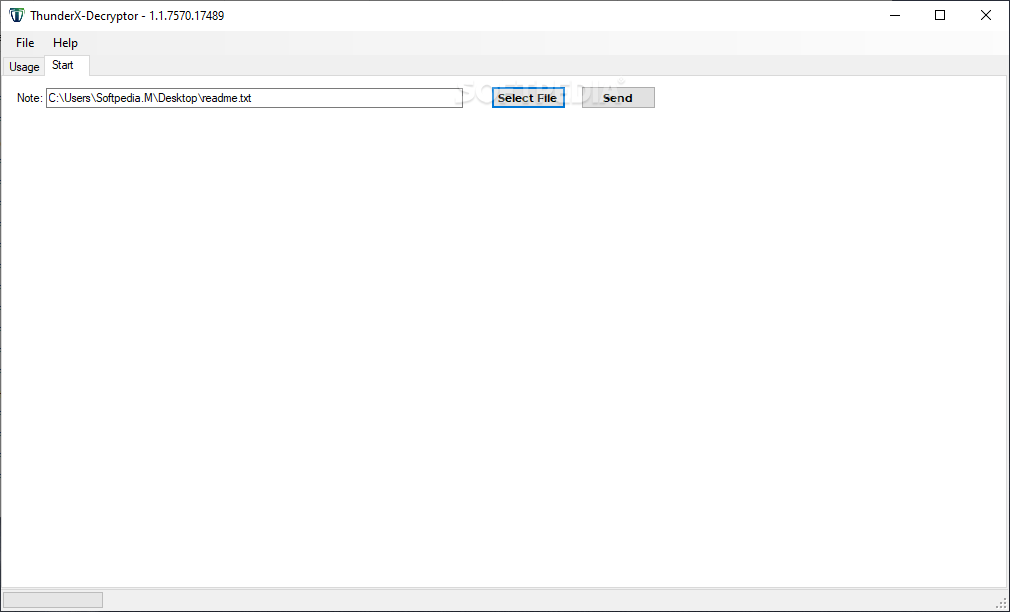Minimize the ThunderX-Decryptor window
Viewport: 1010px width, 612px height.
[x=895, y=15]
